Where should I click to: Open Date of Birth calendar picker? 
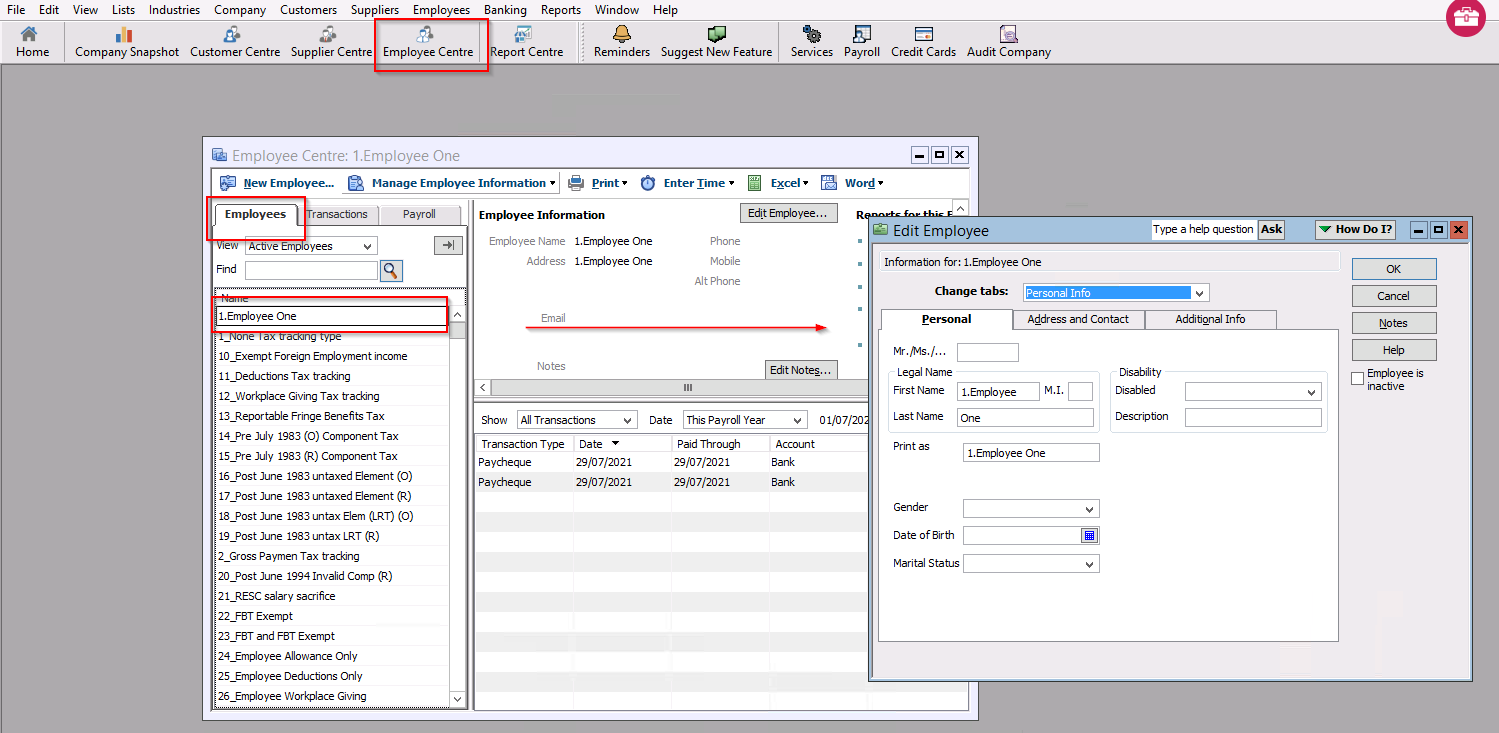tap(1089, 536)
